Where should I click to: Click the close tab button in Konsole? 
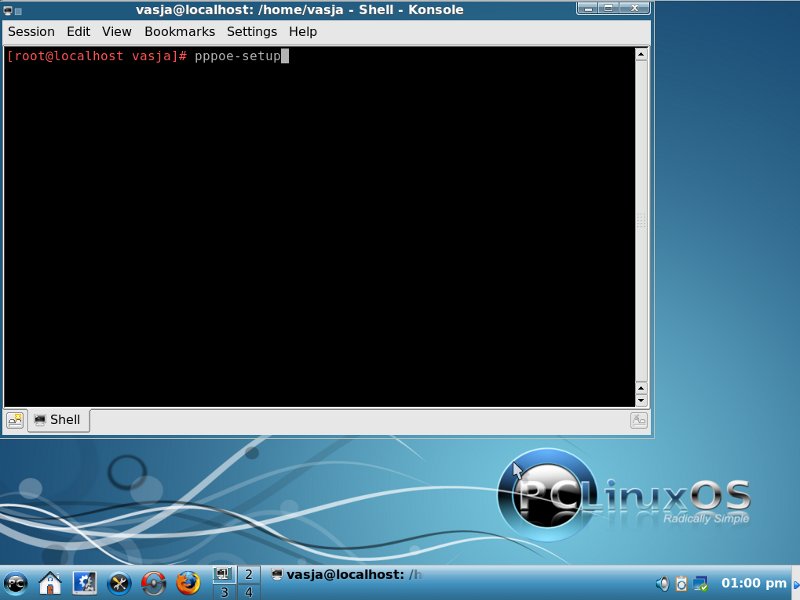(x=639, y=420)
